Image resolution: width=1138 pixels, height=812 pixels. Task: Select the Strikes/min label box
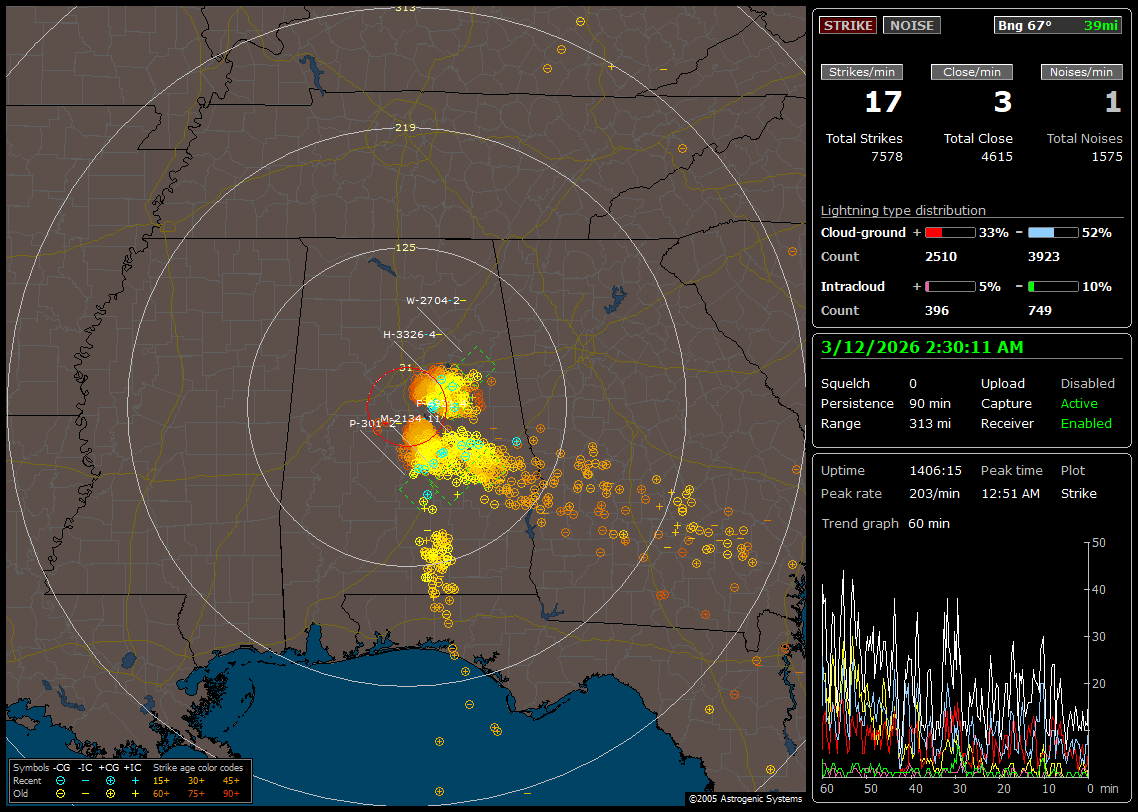[862, 72]
